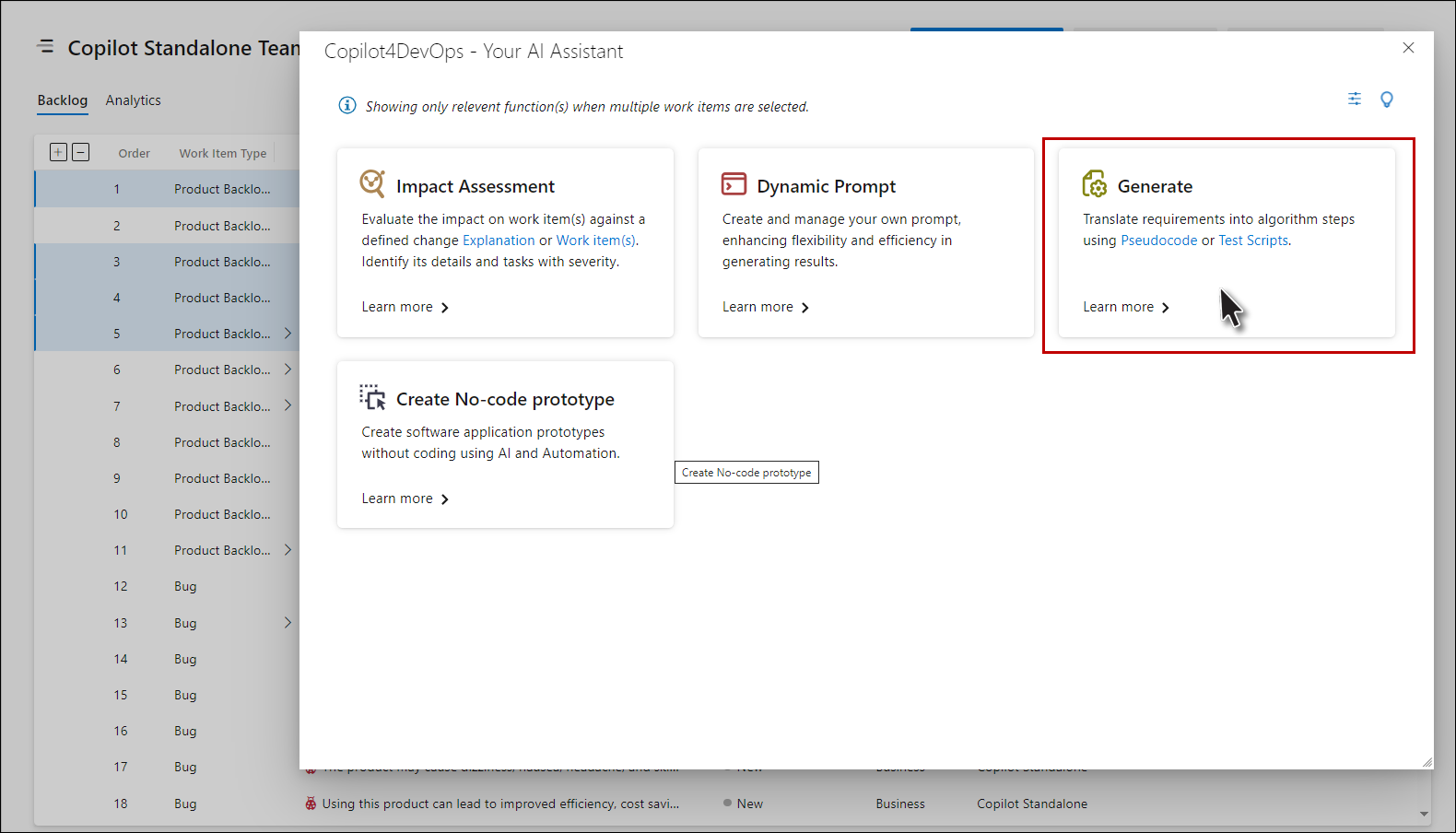Screen dimensions: 1456x833
Task: Click the Generate card icon
Action: coord(1095,184)
